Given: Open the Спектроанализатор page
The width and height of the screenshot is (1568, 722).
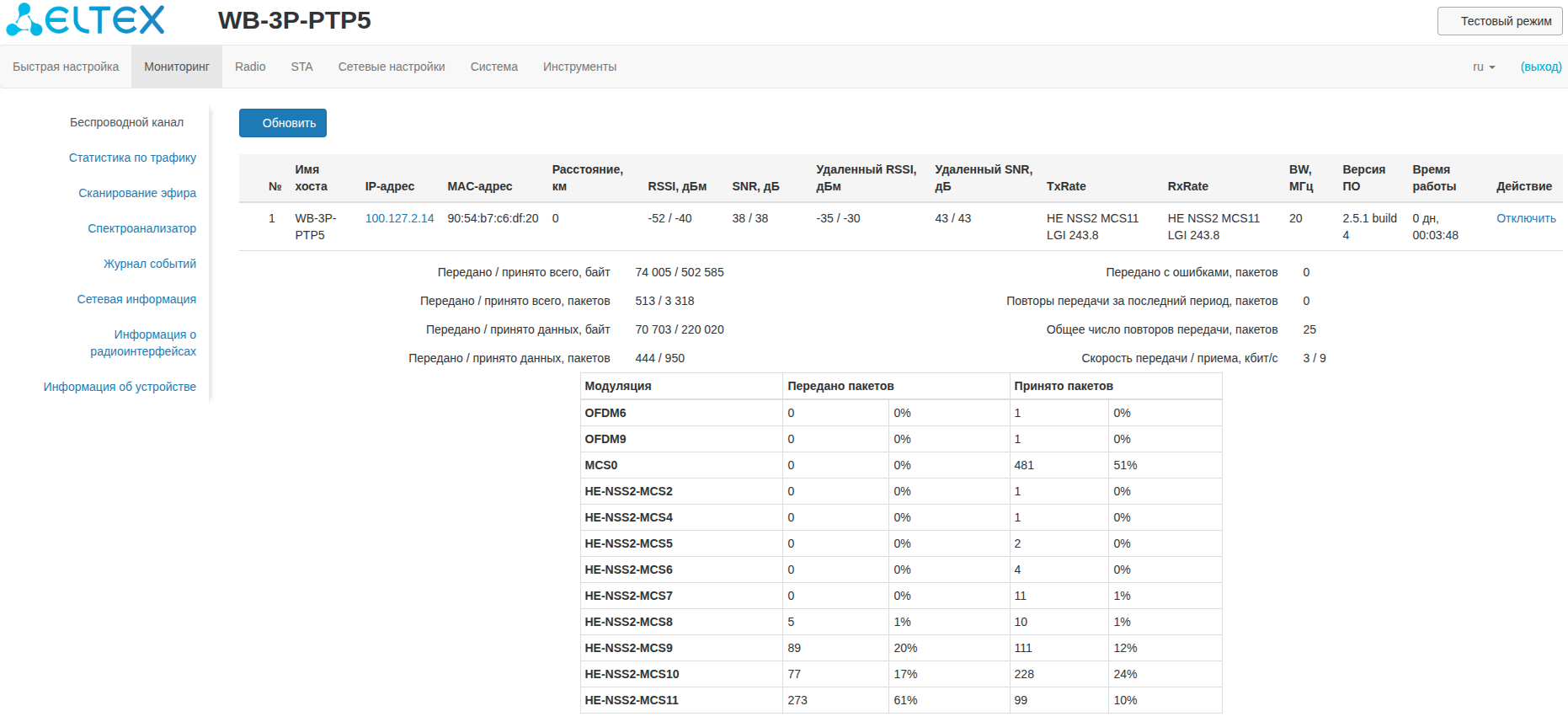Looking at the screenshot, I should (x=141, y=229).
